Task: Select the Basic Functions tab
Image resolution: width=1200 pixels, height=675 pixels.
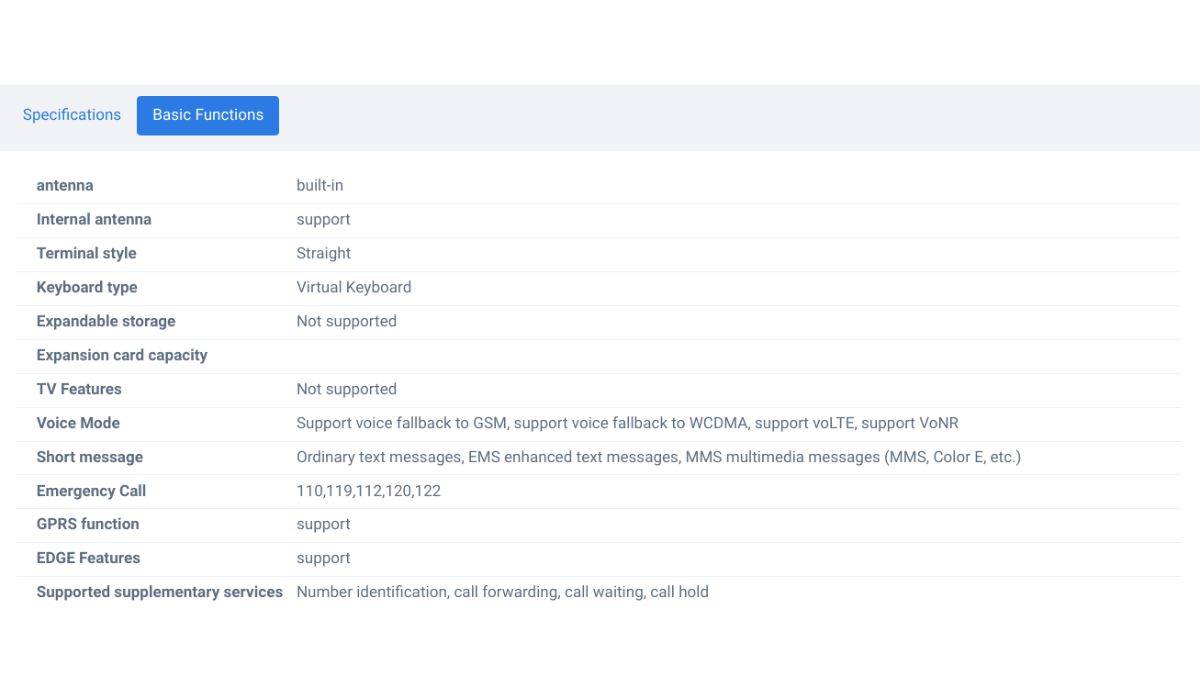Action: pyautogui.click(x=207, y=115)
